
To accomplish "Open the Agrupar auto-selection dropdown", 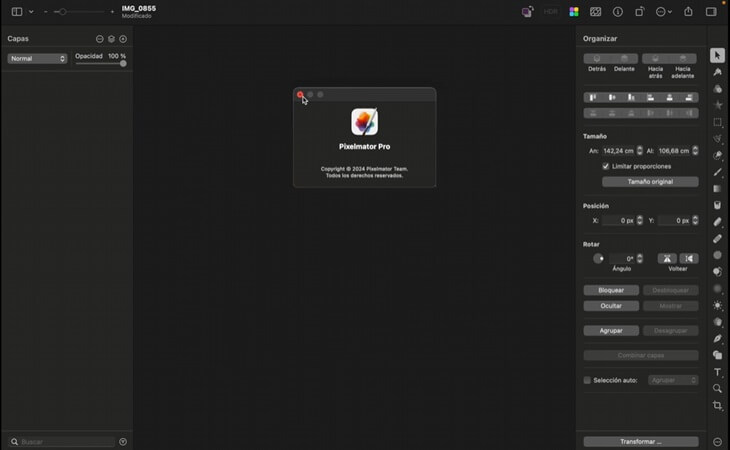I will pos(673,380).
